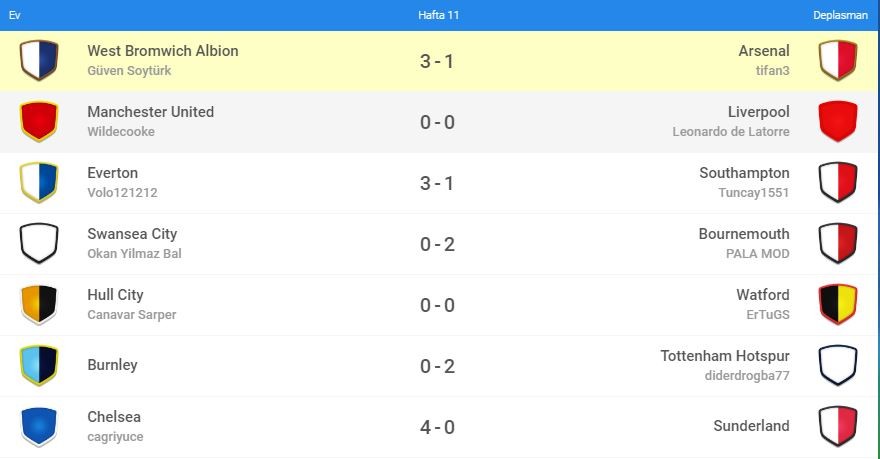Open the Sunderland team name
880x459 pixels.
coord(751,426)
